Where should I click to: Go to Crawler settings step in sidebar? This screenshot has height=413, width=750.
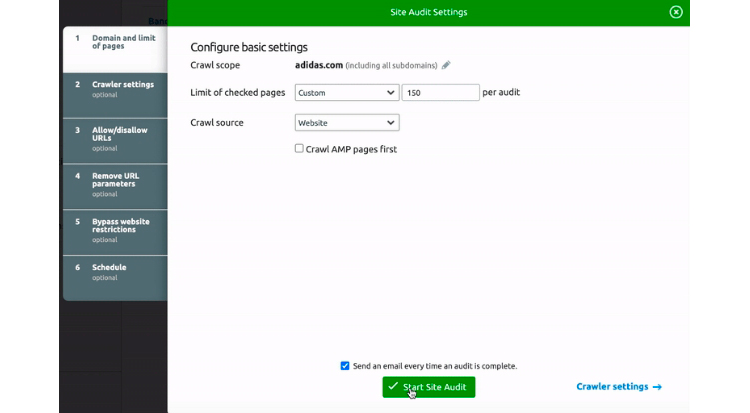pyautogui.click(x=114, y=88)
